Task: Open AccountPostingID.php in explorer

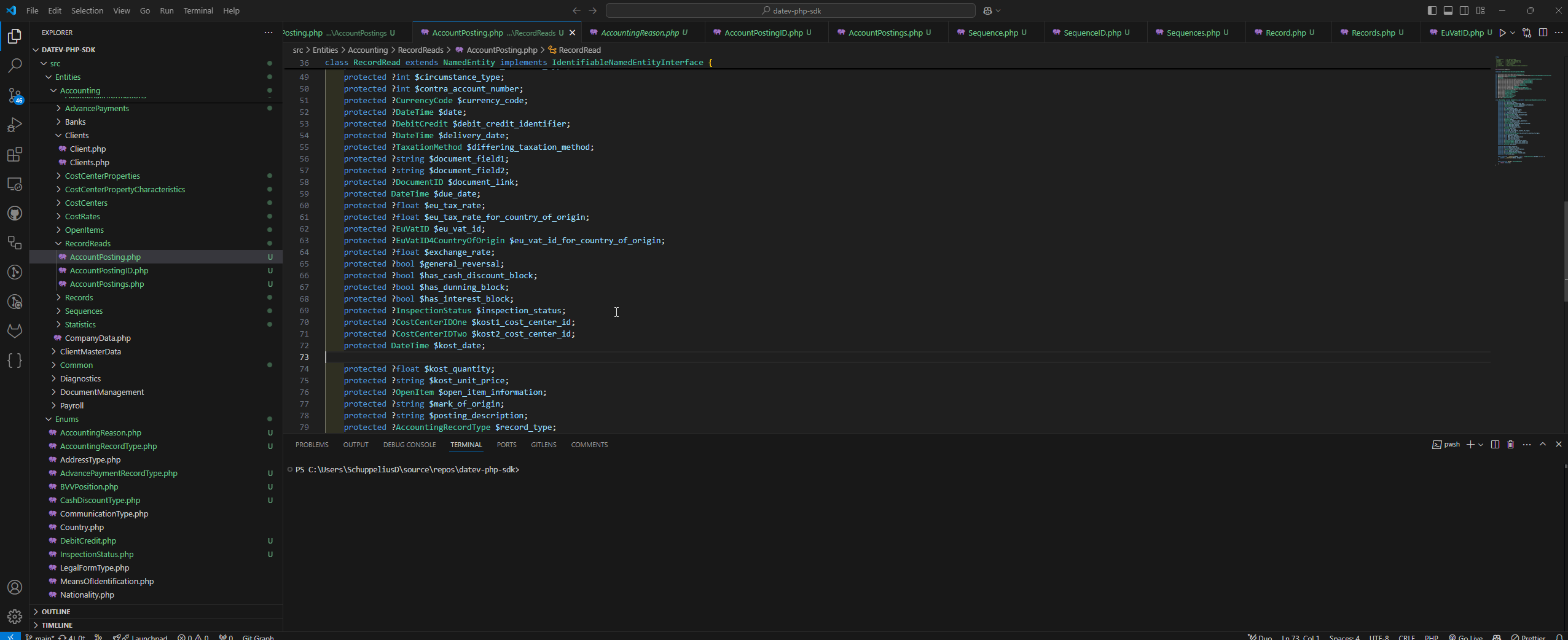Action: 109,271
